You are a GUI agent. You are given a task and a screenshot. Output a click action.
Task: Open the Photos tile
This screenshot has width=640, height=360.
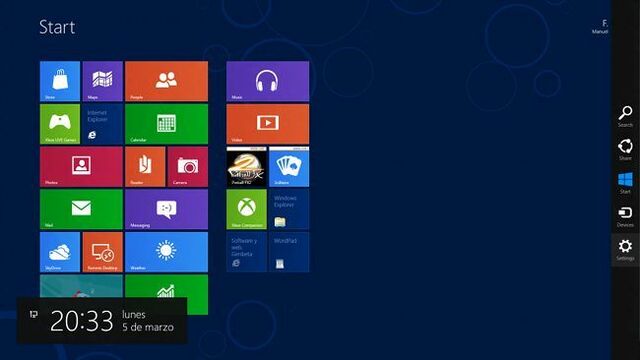pos(81,167)
